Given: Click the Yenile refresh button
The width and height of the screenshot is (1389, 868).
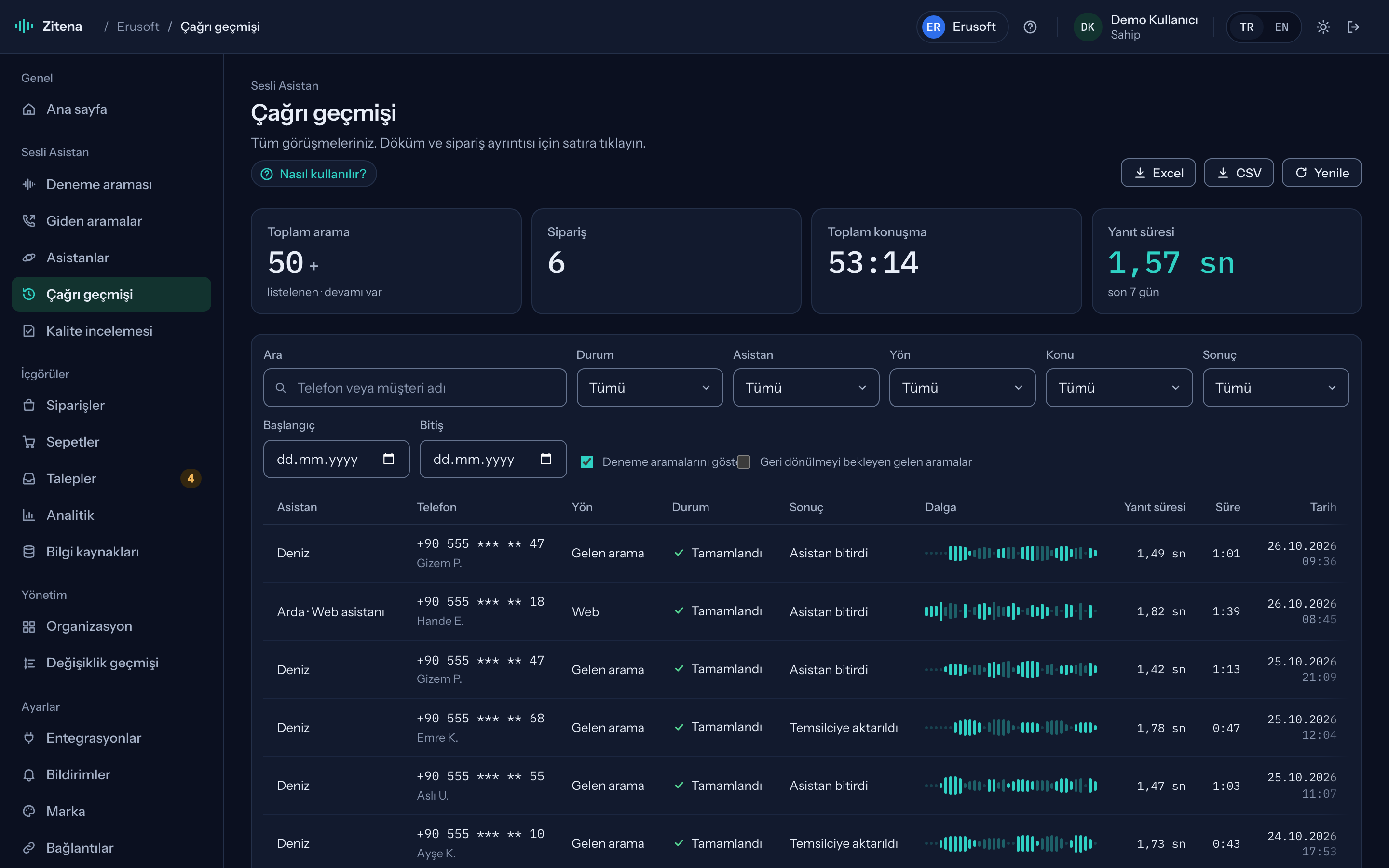Looking at the screenshot, I should [1321, 173].
